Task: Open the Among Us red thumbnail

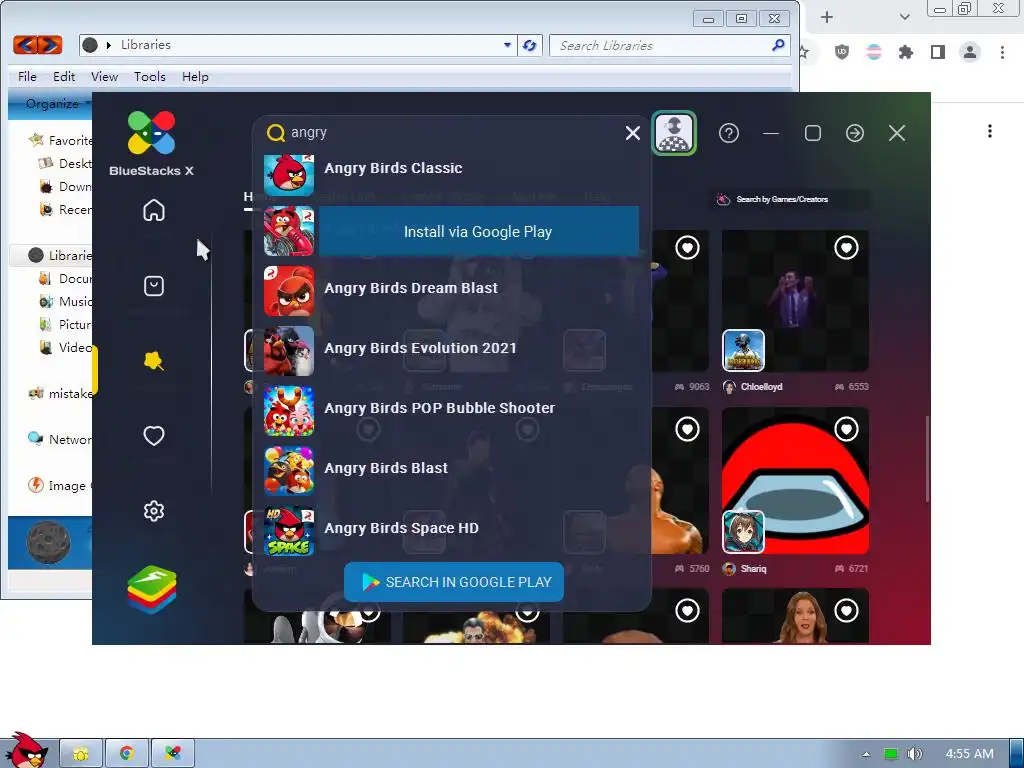Action: pos(795,480)
